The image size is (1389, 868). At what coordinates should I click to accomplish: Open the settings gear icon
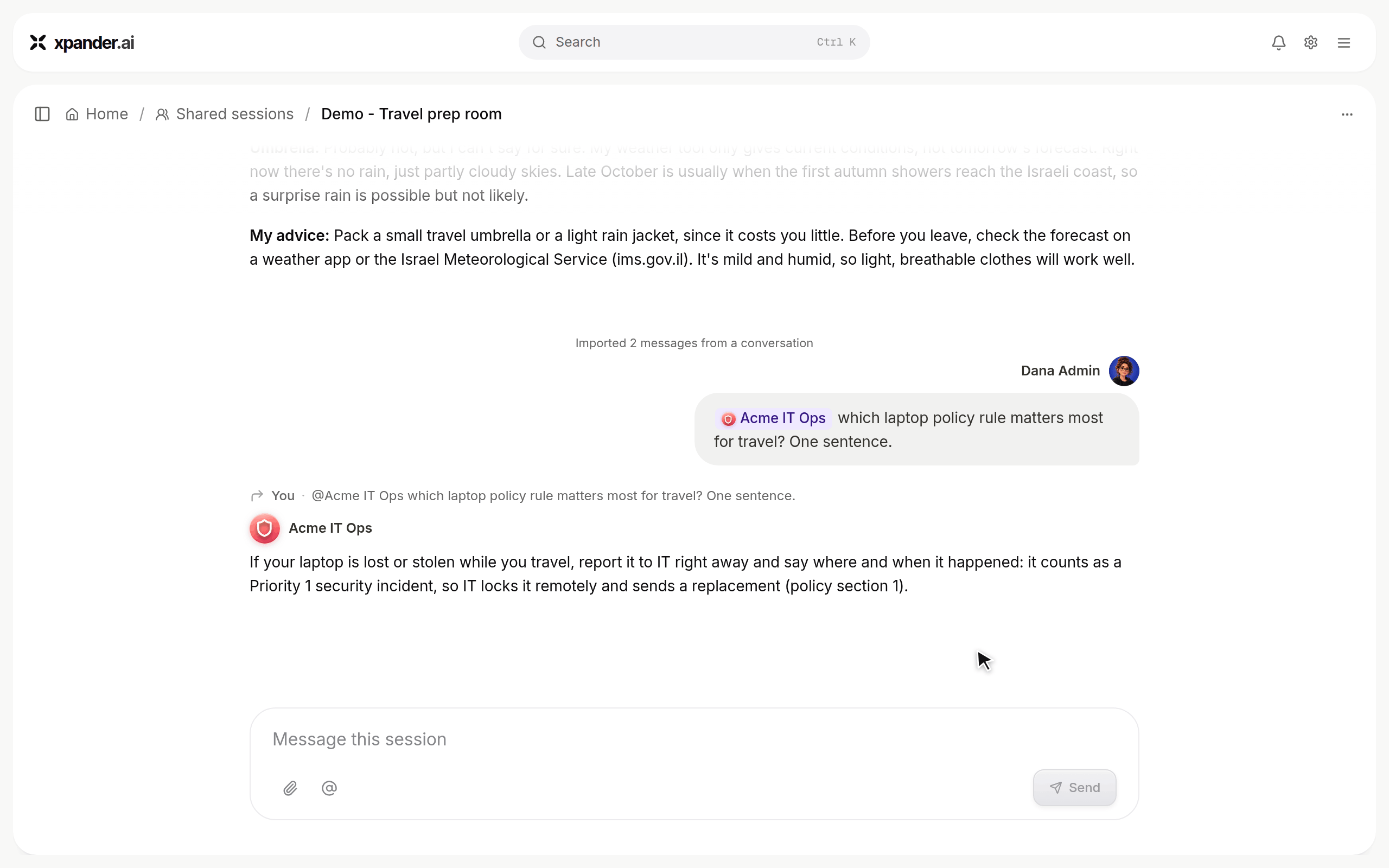coord(1310,42)
